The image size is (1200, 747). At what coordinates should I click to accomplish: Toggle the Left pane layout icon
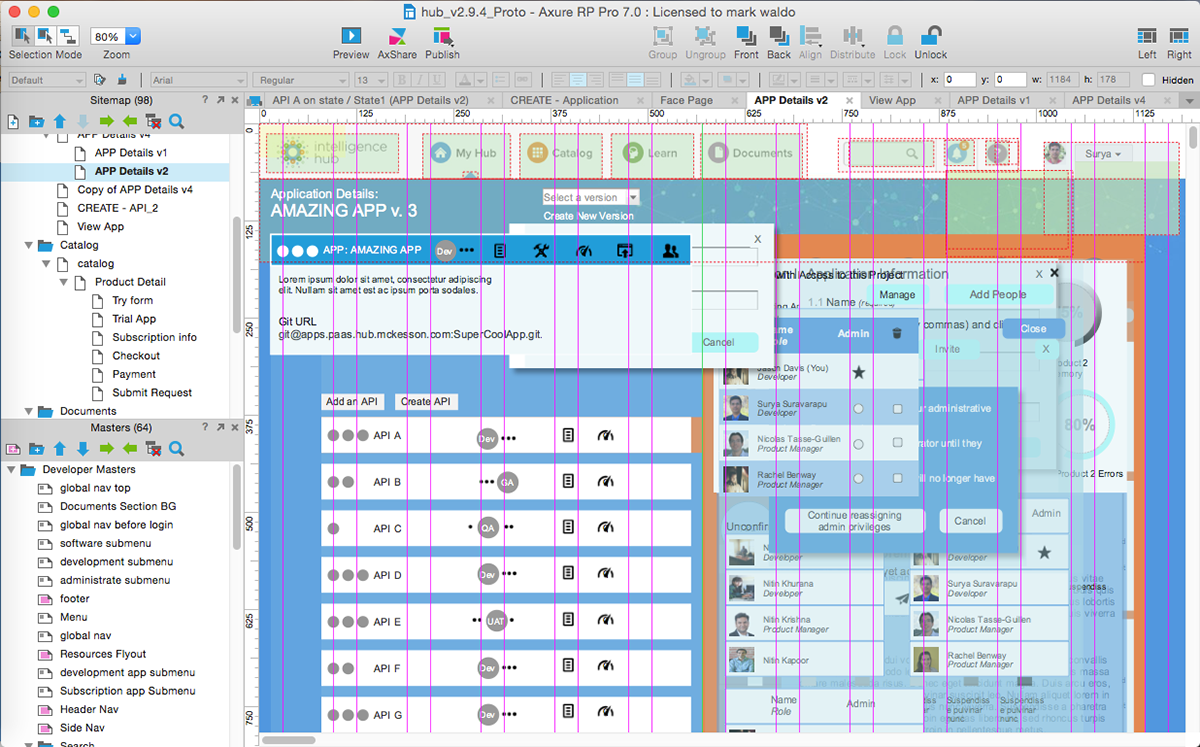(x=1147, y=36)
